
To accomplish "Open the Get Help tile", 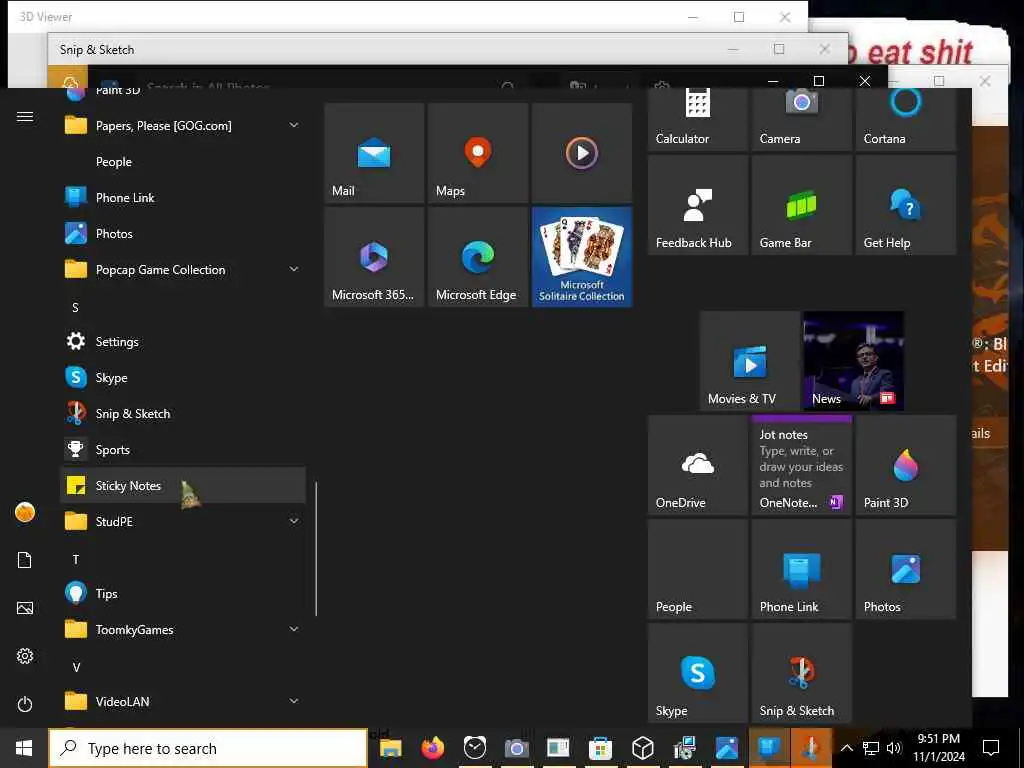I will (905, 204).
